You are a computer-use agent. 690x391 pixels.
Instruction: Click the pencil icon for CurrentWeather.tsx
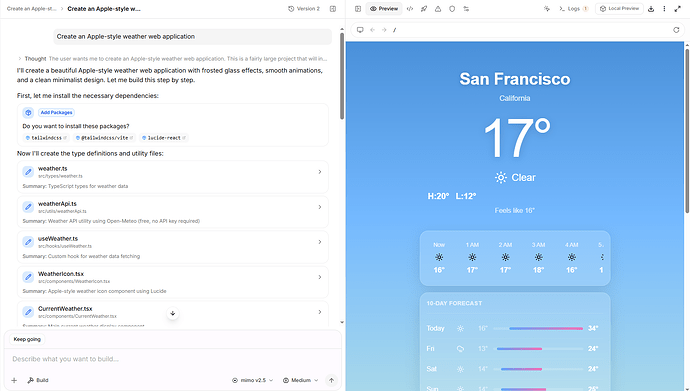(x=28, y=312)
